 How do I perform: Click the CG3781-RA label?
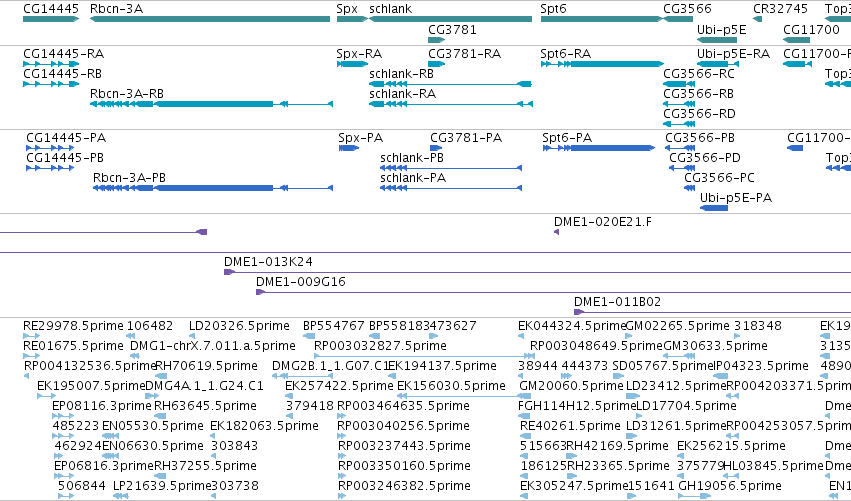465,54
